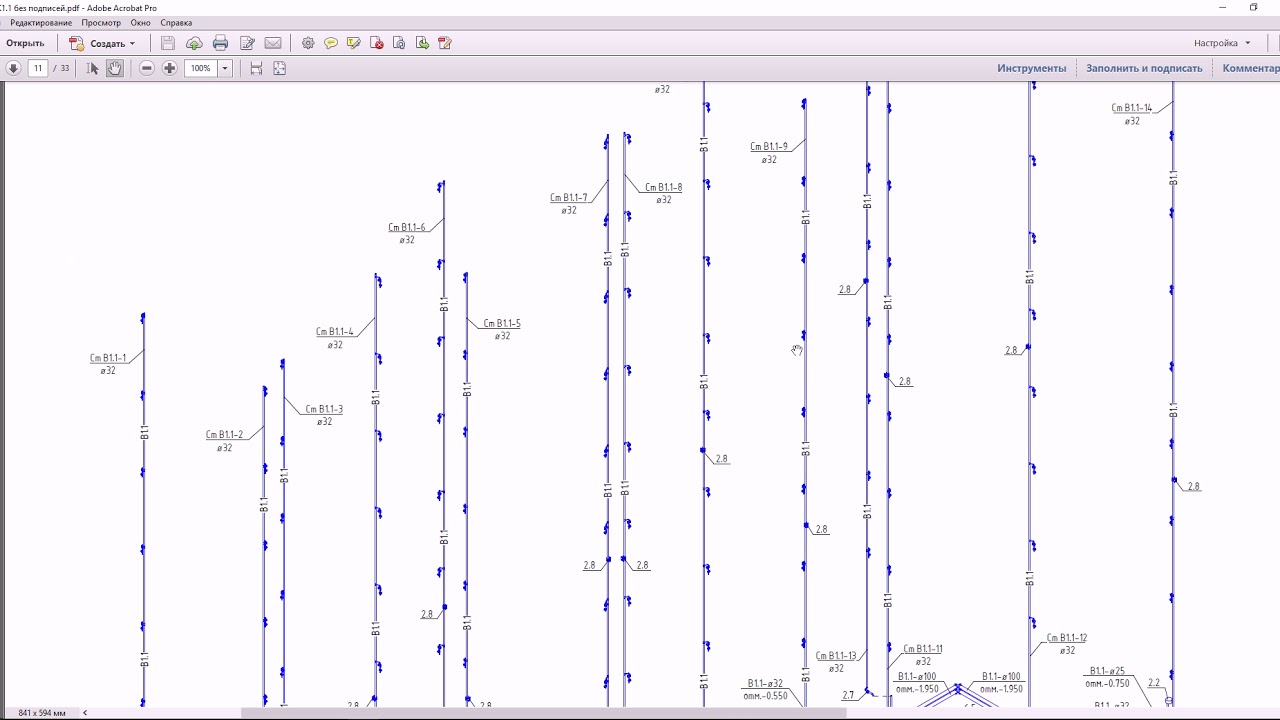Click the Ст В1.1-12 riser label
Viewport: 1280px width, 720px height.
[1067, 638]
